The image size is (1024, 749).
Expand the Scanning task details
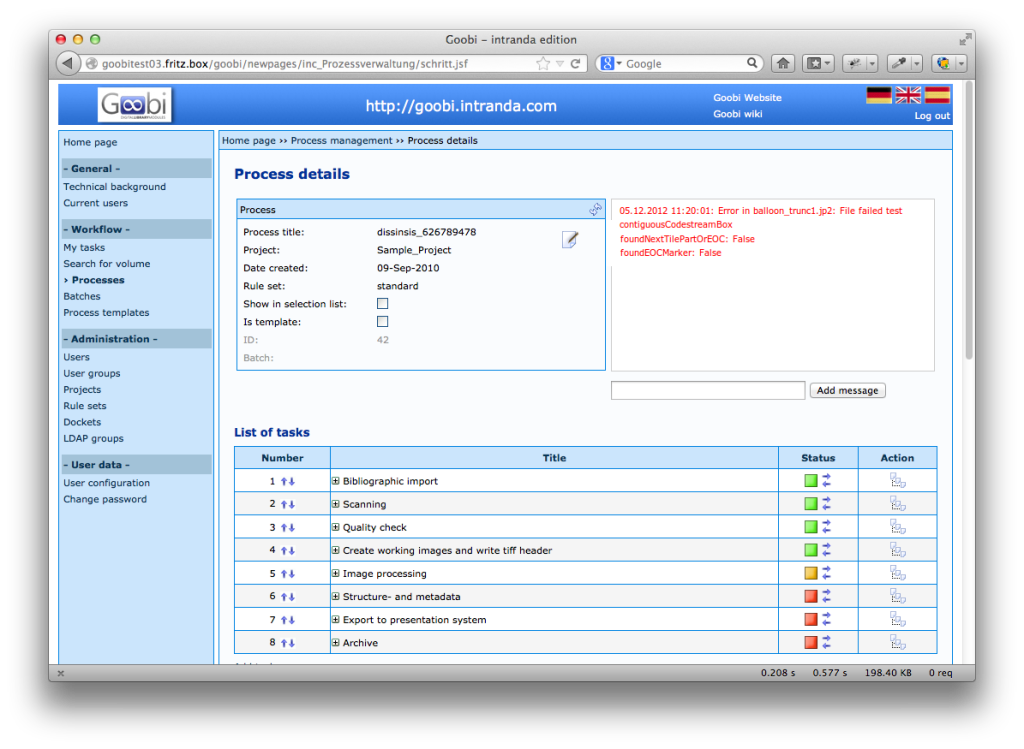tap(336, 503)
